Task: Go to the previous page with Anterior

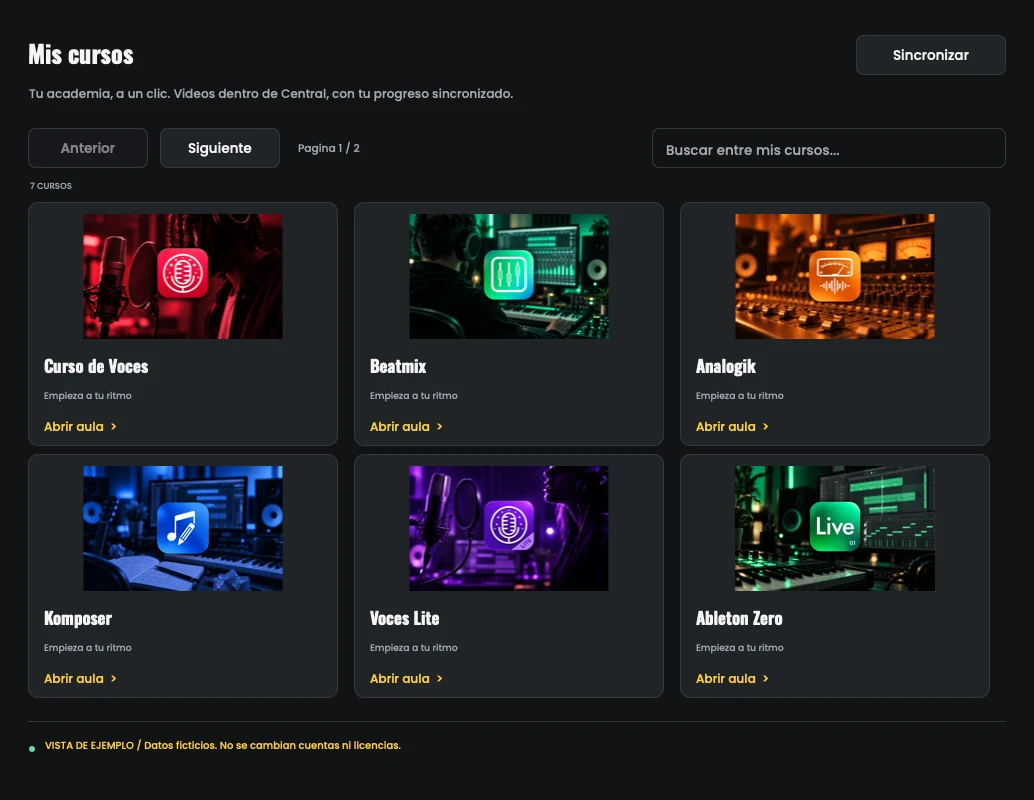Action: [x=88, y=148]
